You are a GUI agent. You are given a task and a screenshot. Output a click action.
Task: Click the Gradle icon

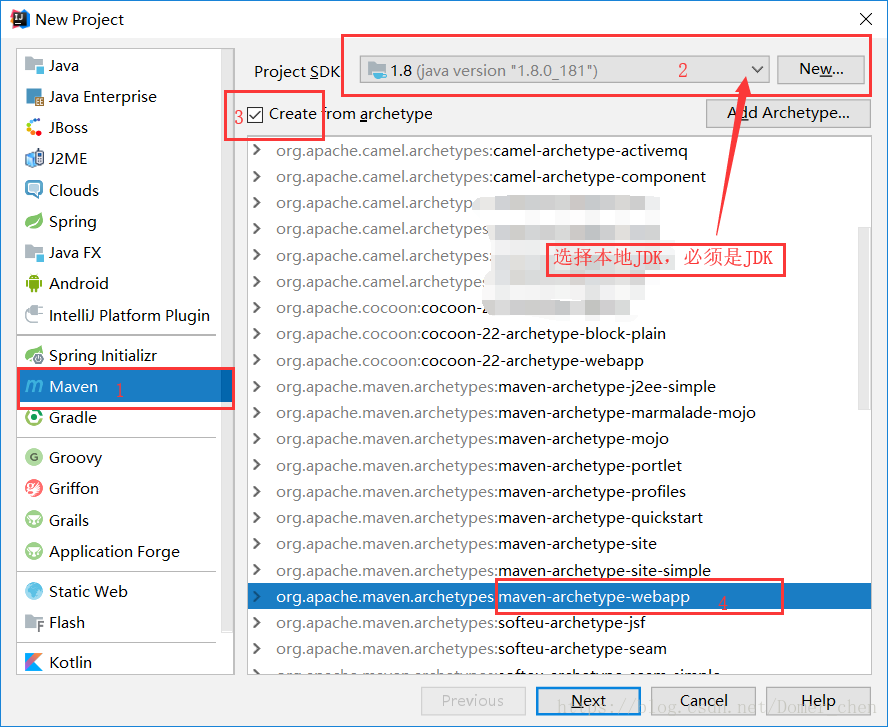34,417
